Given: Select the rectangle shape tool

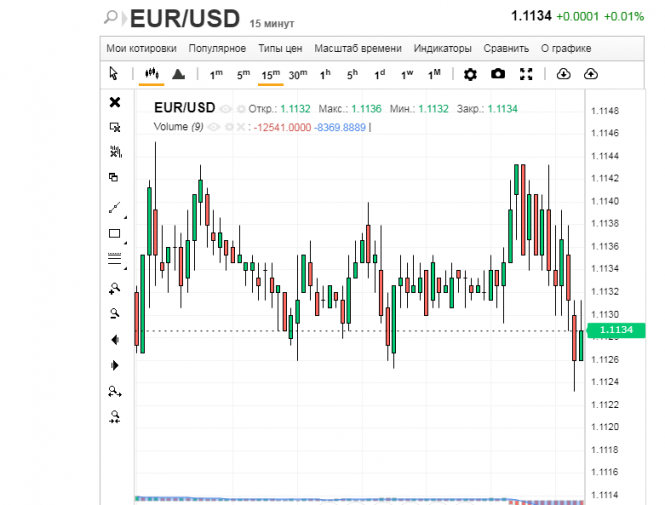Looking at the screenshot, I should 115,234.
